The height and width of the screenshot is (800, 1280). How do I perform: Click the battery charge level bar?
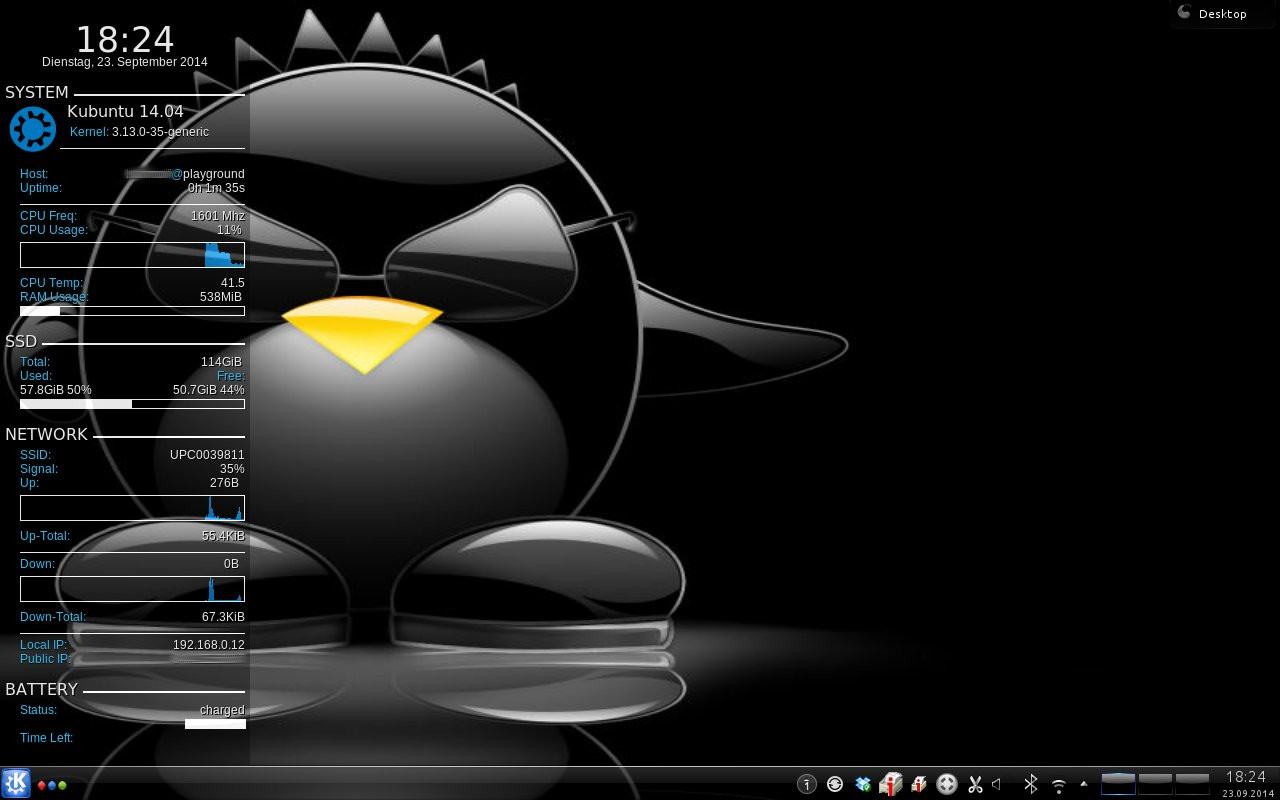(215, 724)
